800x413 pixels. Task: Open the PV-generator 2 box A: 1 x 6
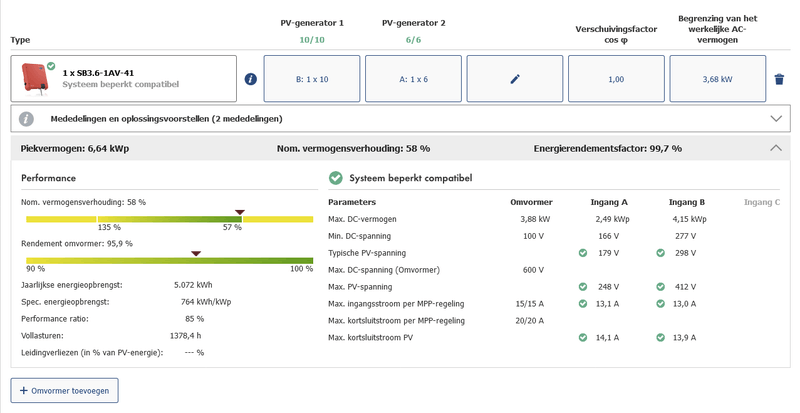pos(413,79)
